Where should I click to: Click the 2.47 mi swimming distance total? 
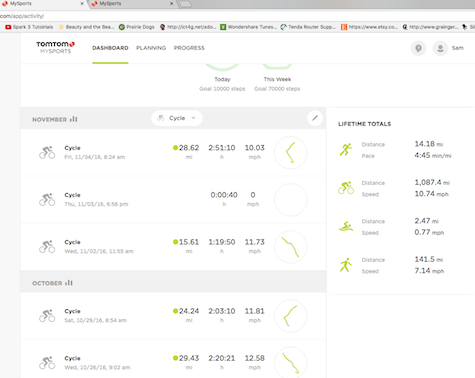(426, 221)
